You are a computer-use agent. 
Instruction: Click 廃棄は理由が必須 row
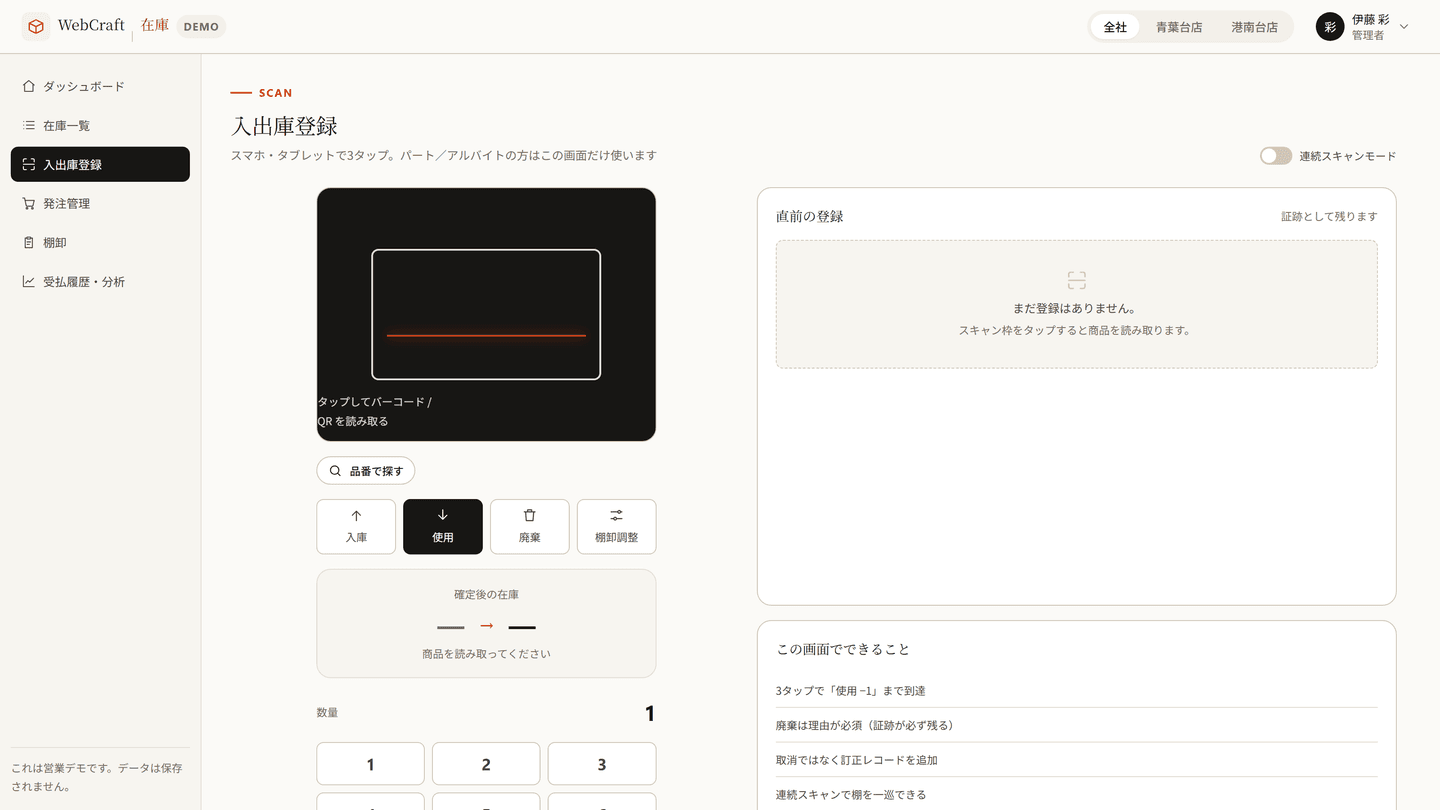[1076, 725]
